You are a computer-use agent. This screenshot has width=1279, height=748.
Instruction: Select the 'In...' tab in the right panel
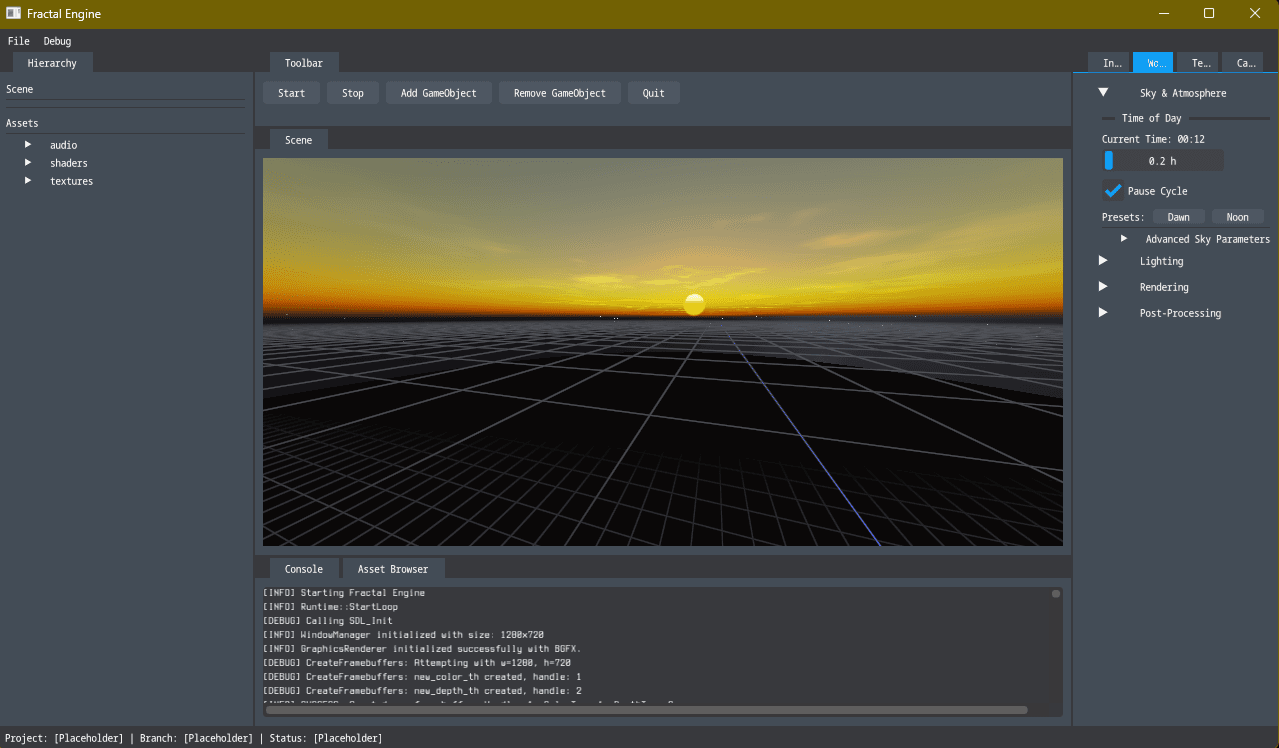(x=1112, y=62)
